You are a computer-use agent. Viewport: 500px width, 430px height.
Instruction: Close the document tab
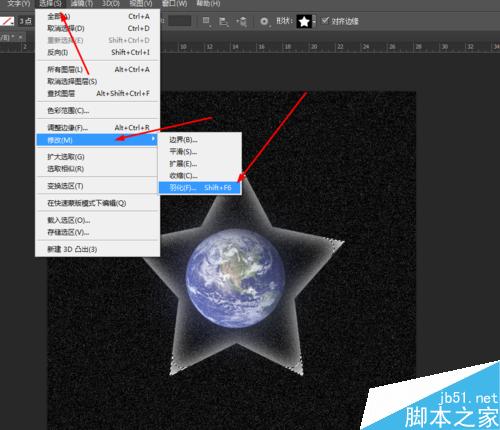(x=20, y=37)
